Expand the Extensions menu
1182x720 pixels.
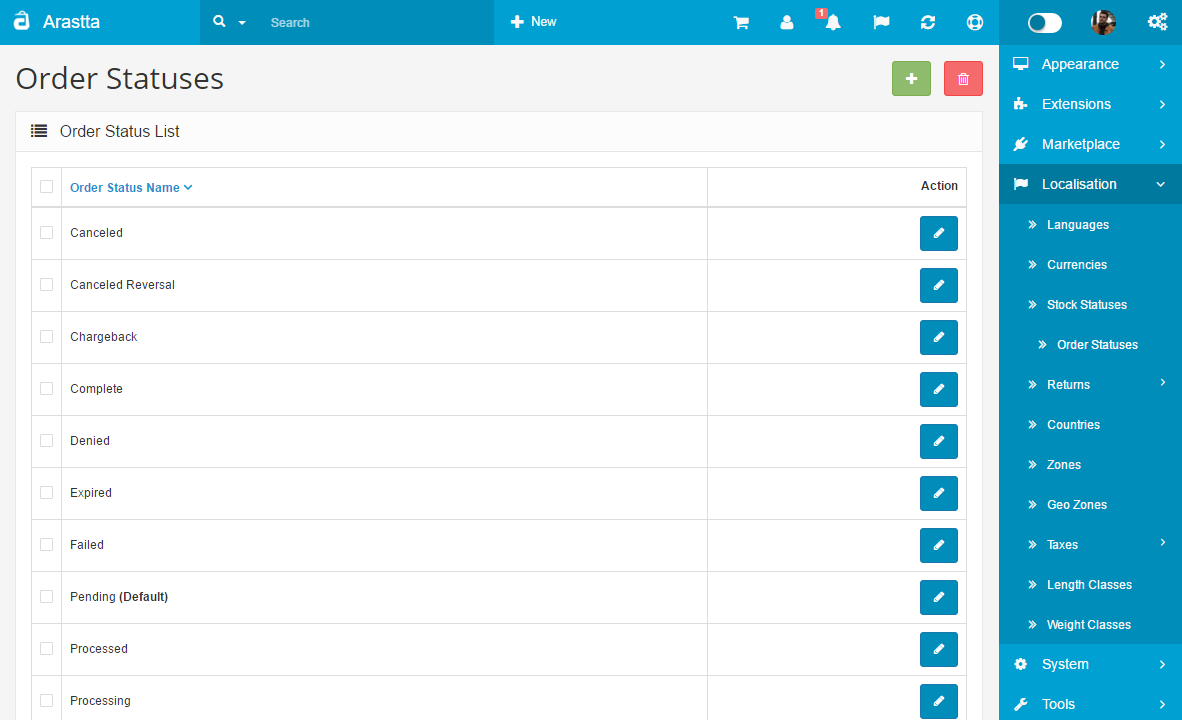coord(1090,104)
